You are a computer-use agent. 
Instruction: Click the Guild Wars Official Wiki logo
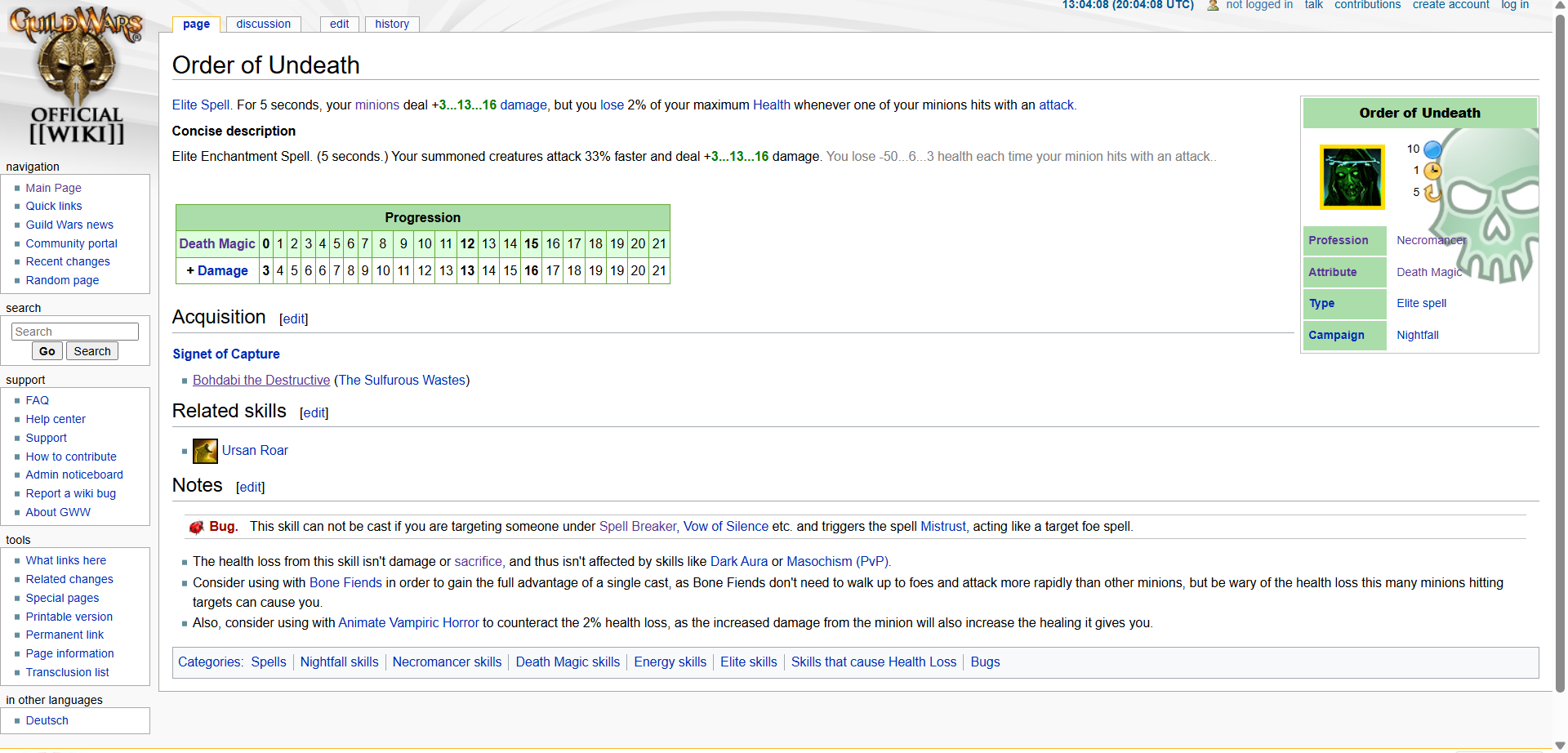(x=76, y=76)
